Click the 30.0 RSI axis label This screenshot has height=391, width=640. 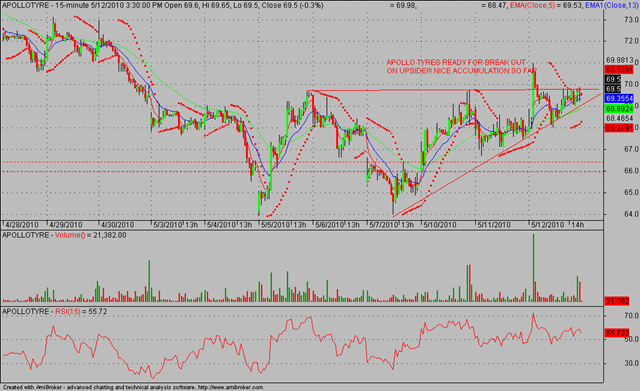pyautogui.click(x=631, y=363)
